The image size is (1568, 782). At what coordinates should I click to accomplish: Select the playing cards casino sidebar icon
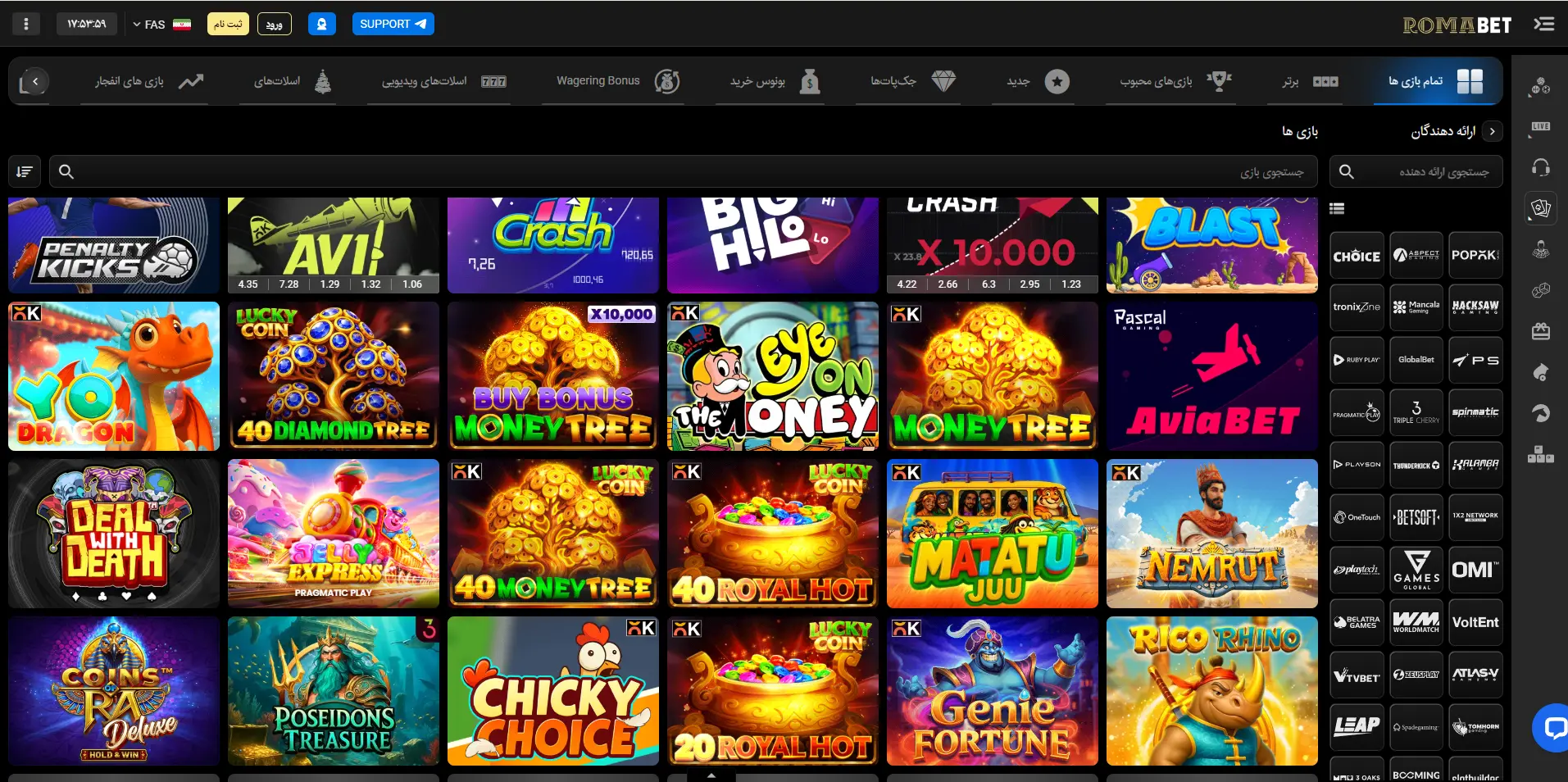click(x=1540, y=208)
